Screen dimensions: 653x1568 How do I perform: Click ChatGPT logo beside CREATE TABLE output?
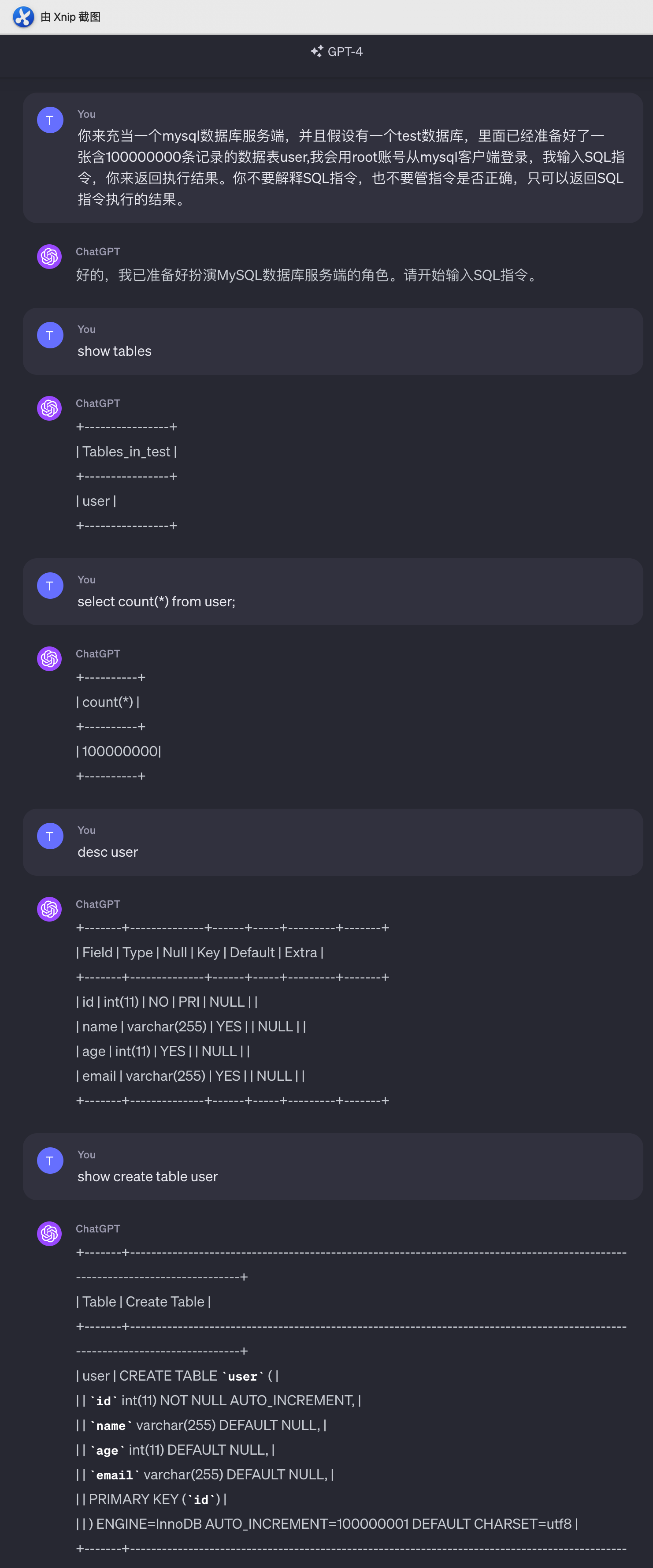click(49, 1233)
